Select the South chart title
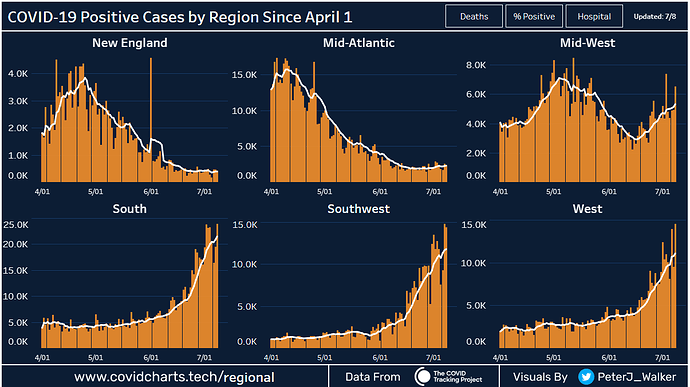Screen dimensions: 690x387 [129, 209]
